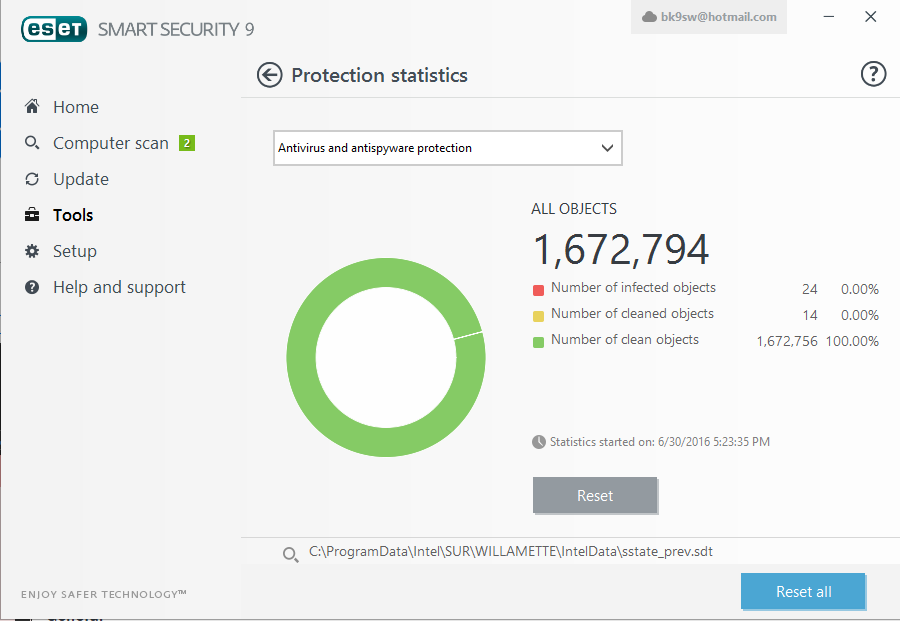This screenshot has width=900, height=621.
Task: Click the clock icon by Statistics started
Action: 538,441
